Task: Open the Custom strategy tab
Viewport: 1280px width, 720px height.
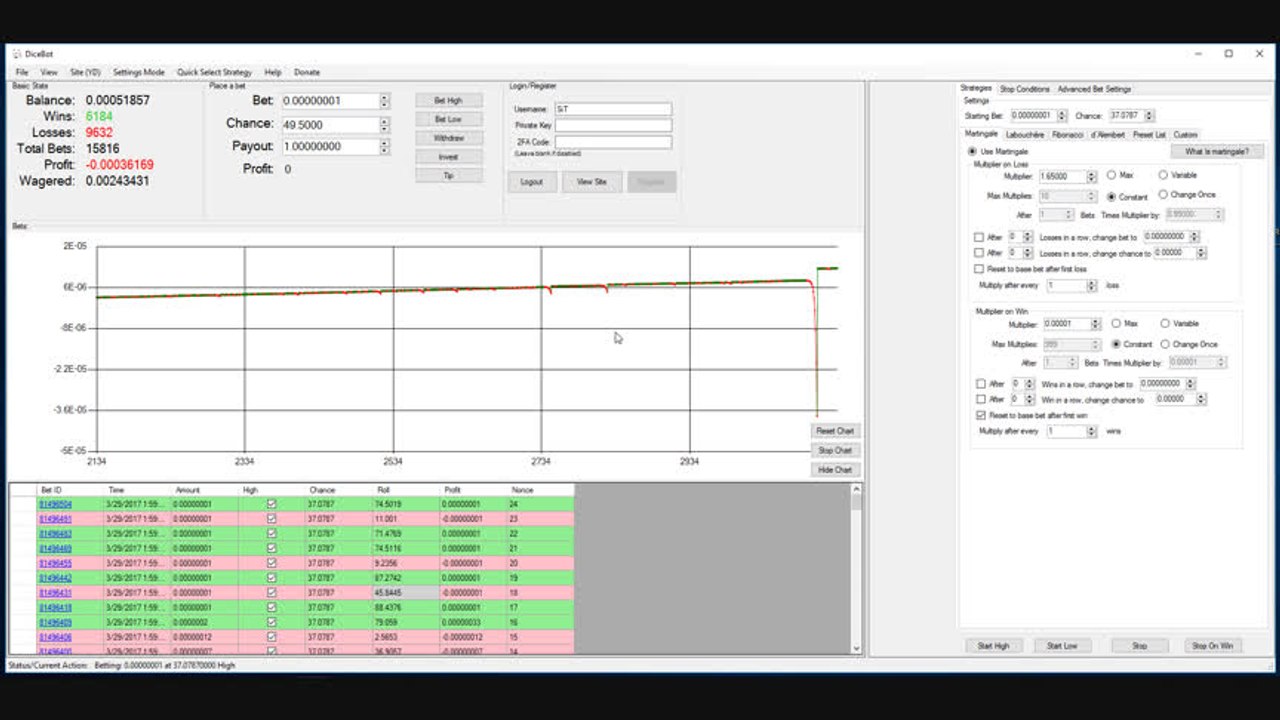Action: [1185, 134]
